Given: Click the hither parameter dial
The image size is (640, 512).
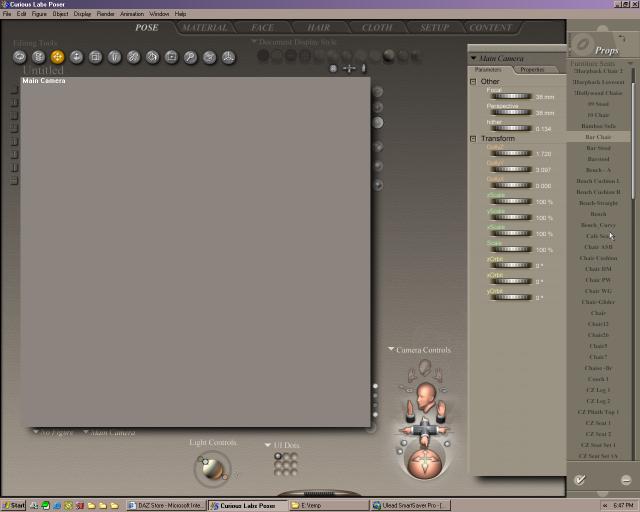Looking at the screenshot, I should pyautogui.click(x=511, y=128).
